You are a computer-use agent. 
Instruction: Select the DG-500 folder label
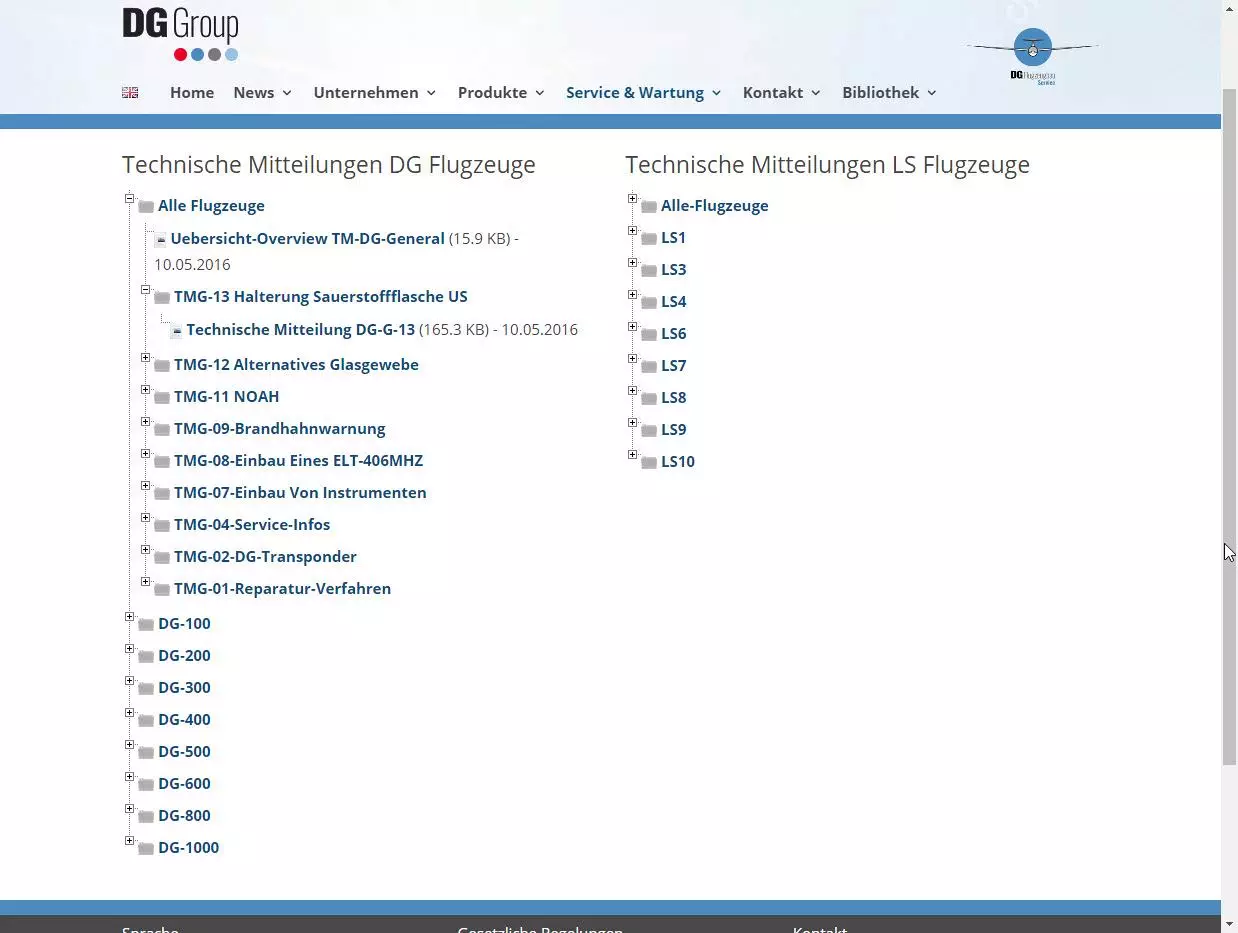(x=184, y=751)
